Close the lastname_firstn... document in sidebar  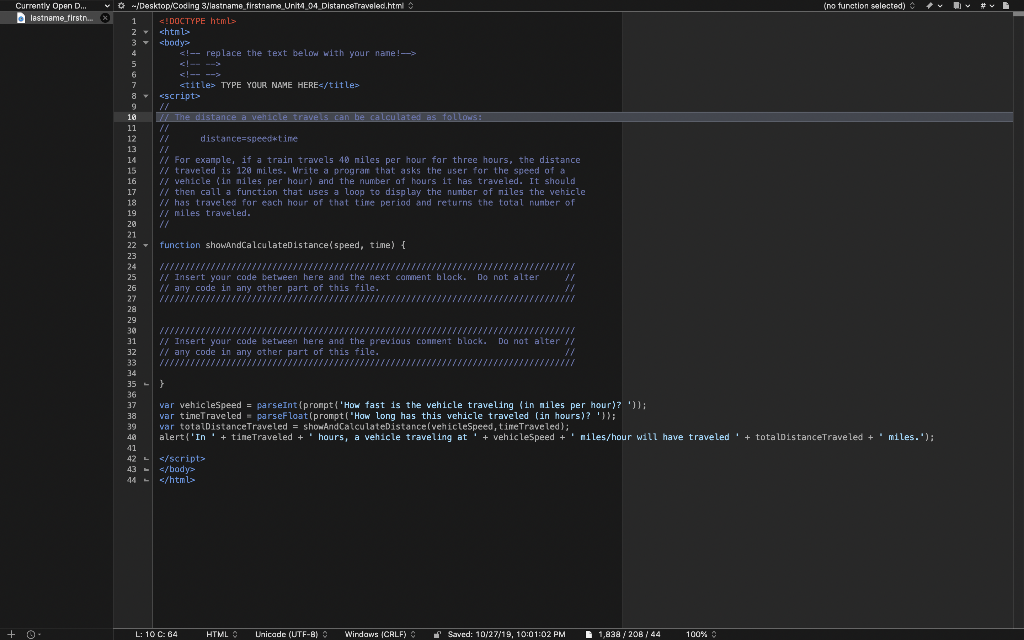(x=105, y=18)
